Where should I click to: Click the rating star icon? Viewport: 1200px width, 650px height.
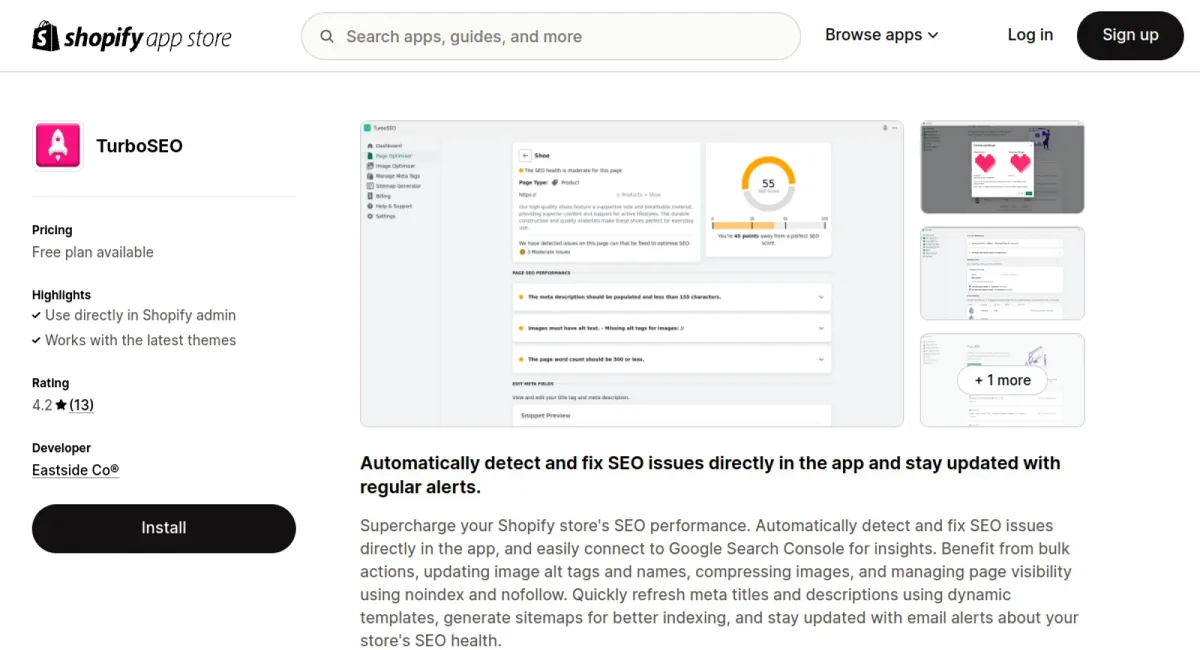pos(61,405)
